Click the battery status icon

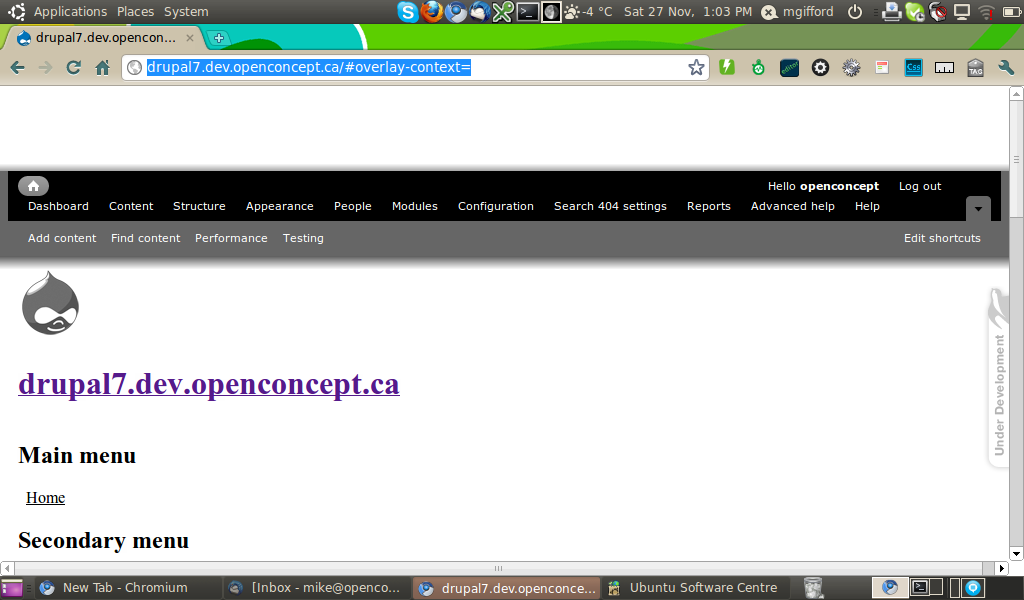tap(1010, 12)
